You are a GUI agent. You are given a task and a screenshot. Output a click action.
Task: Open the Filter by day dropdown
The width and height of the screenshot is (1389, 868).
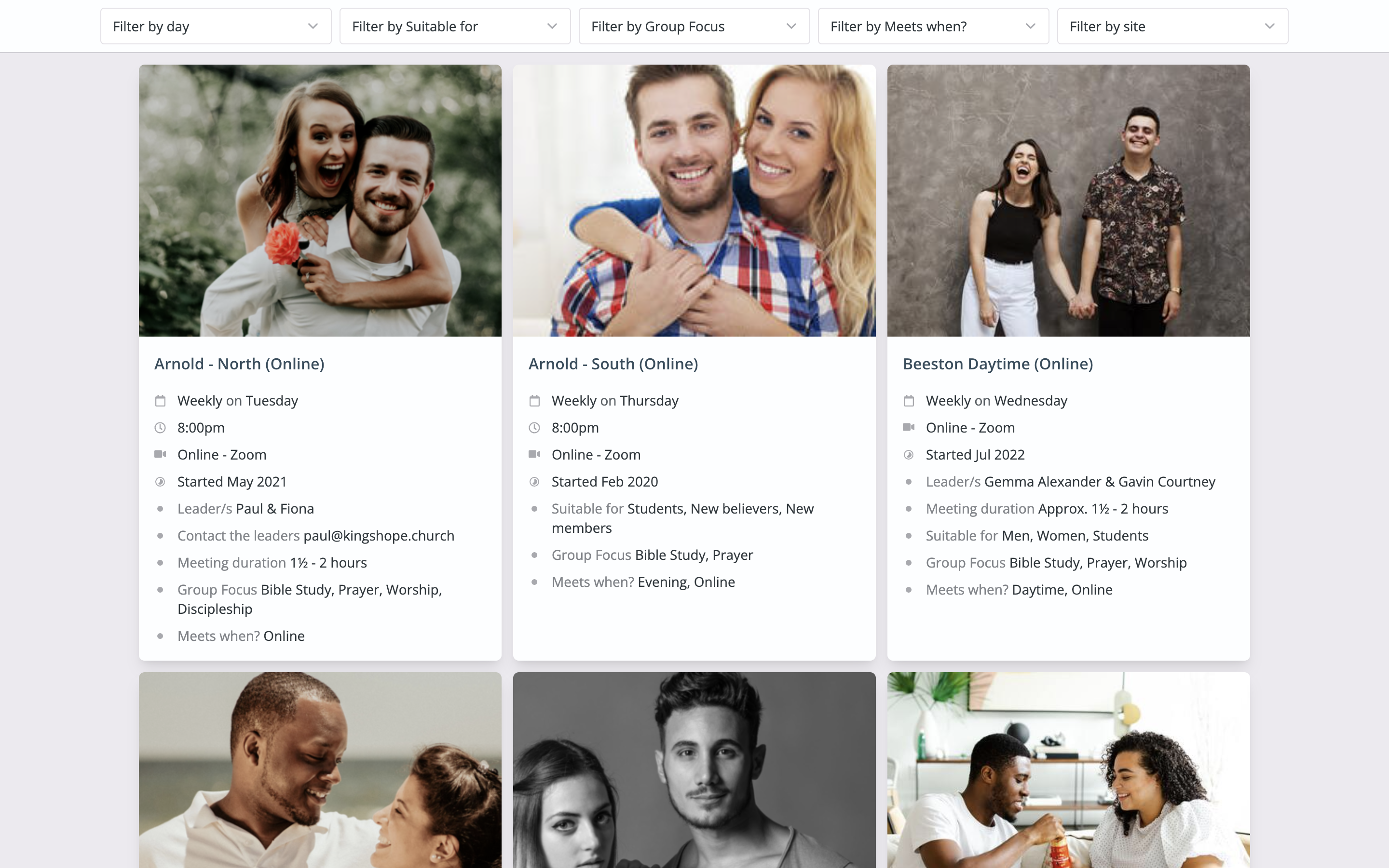[216, 27]
